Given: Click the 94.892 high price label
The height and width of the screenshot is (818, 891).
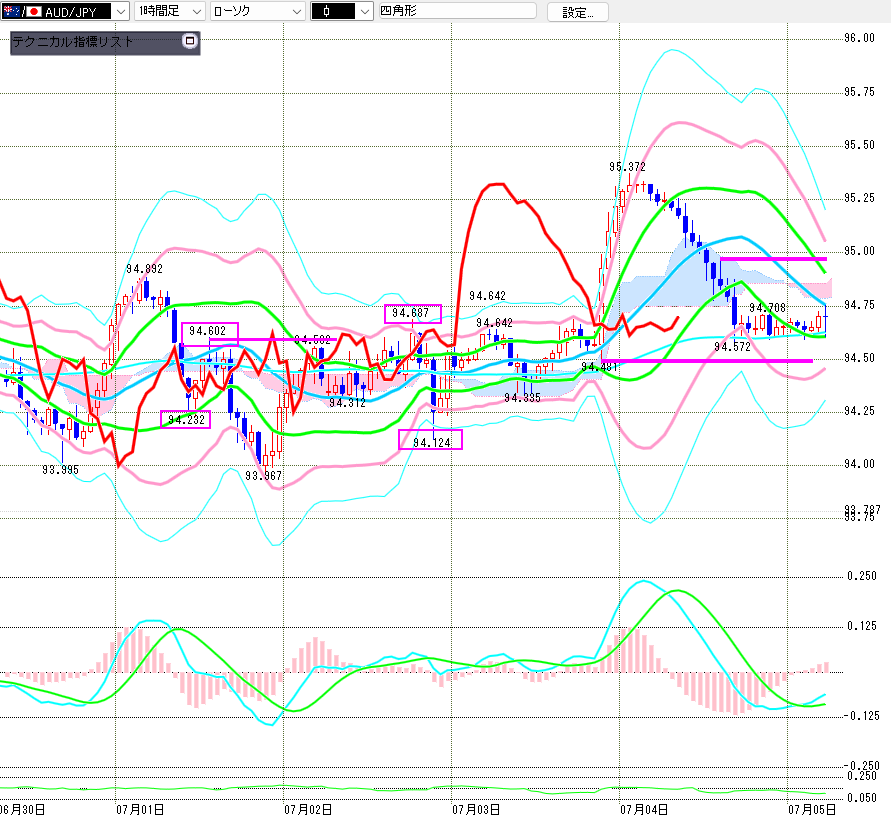Looking at the screenshot, I should [x=144, y=269].
